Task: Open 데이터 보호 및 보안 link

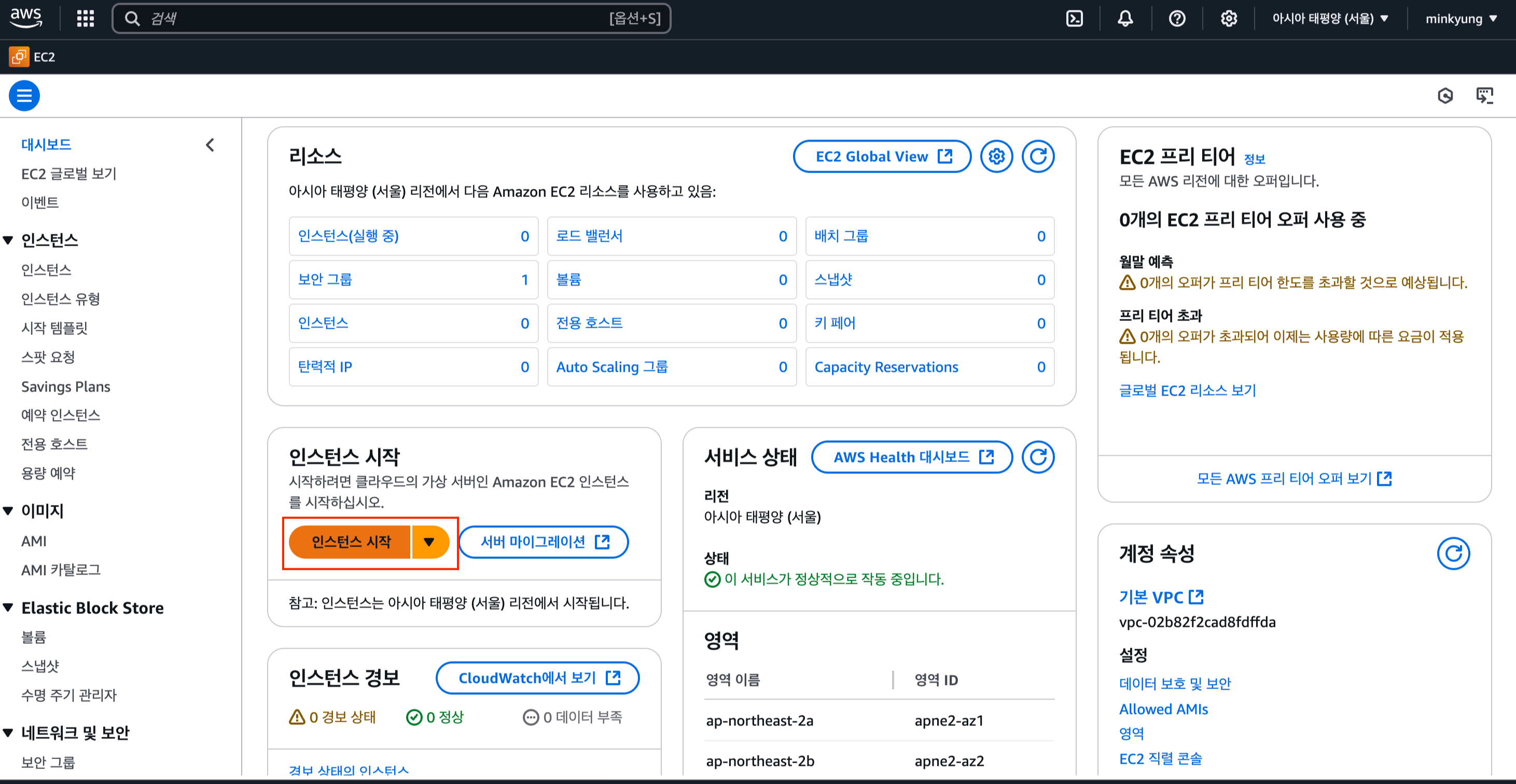Action: pyautogui.click(x=1175, y=683)
